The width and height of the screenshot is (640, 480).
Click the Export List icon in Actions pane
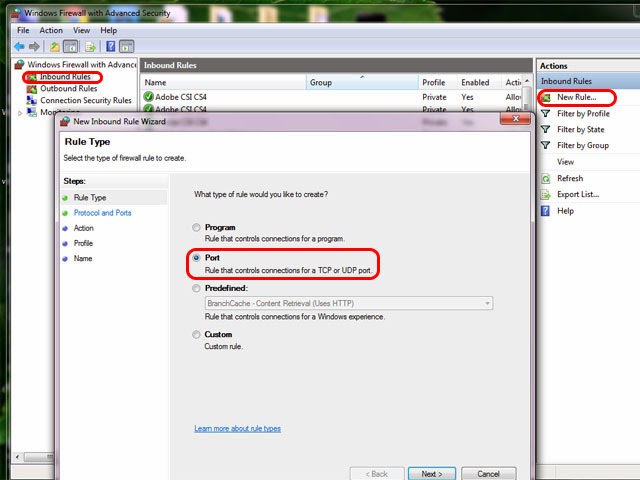click(x=546, y=195)
